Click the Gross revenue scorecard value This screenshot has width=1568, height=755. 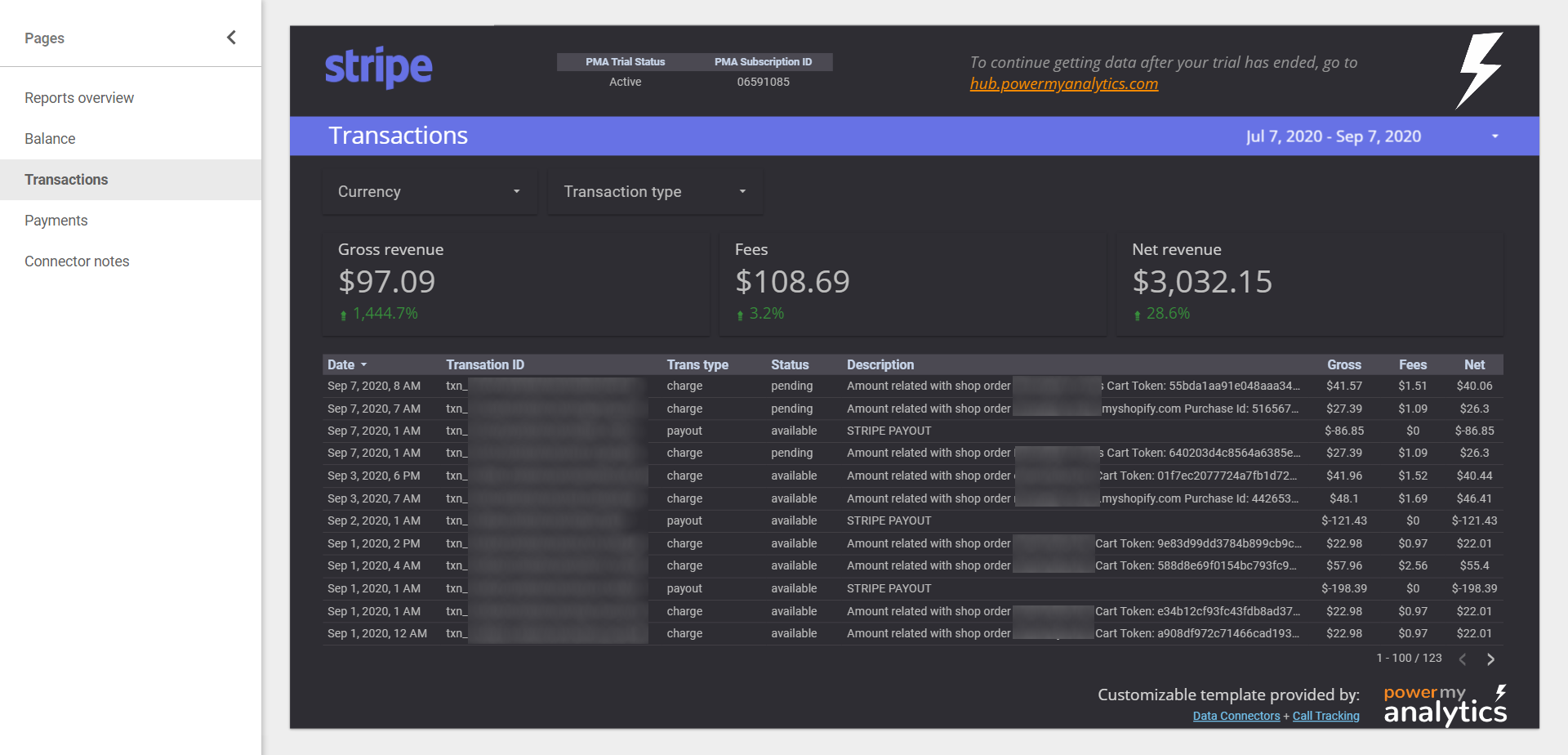pyautogui.click(x=387, y=282)
